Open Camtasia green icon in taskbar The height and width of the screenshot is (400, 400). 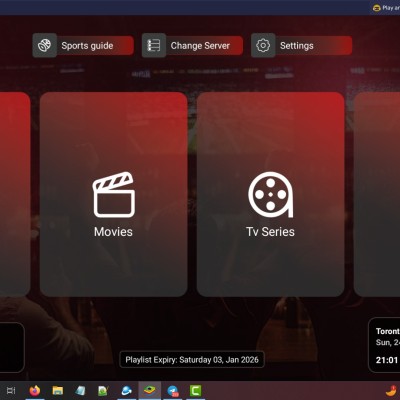196,390
